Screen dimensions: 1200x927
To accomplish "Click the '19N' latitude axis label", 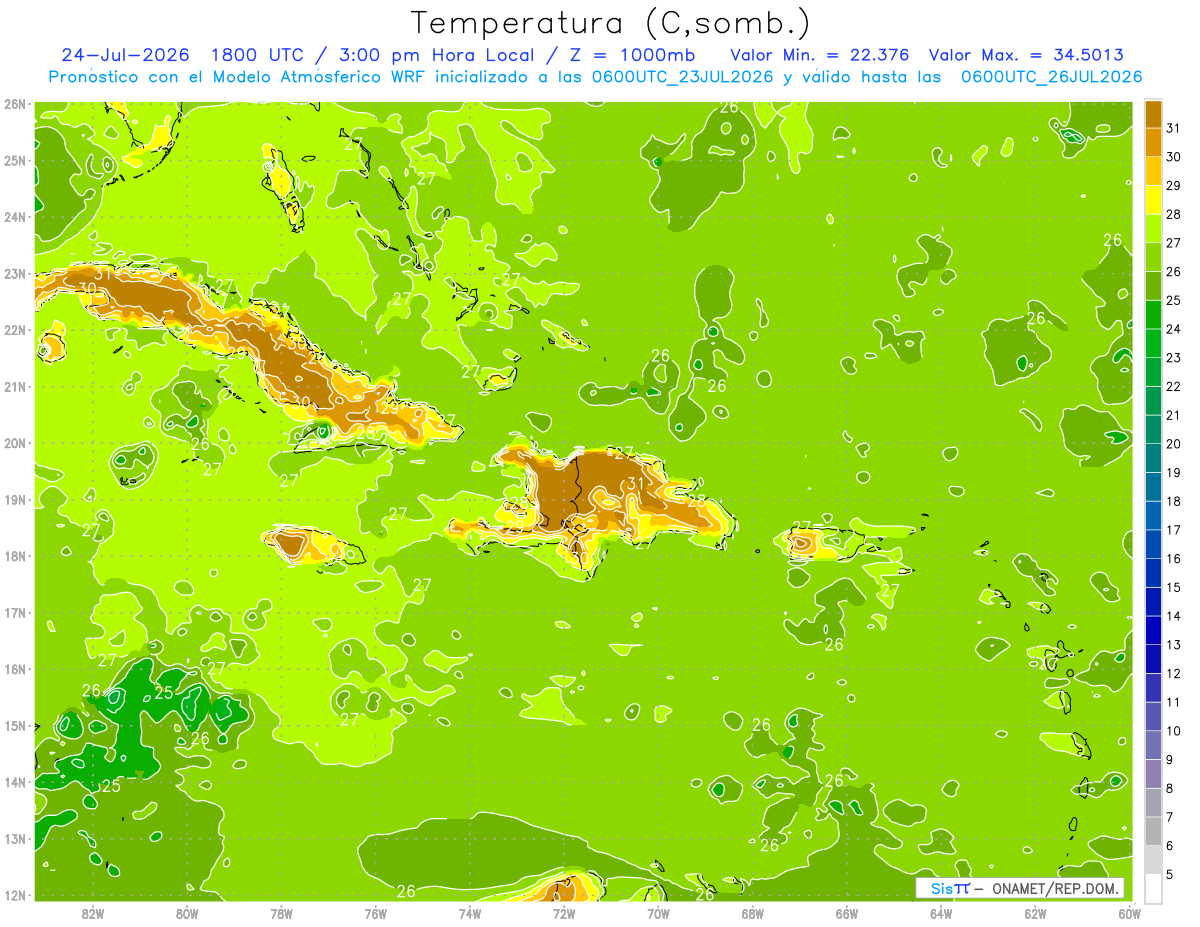I will click(14, 500).
